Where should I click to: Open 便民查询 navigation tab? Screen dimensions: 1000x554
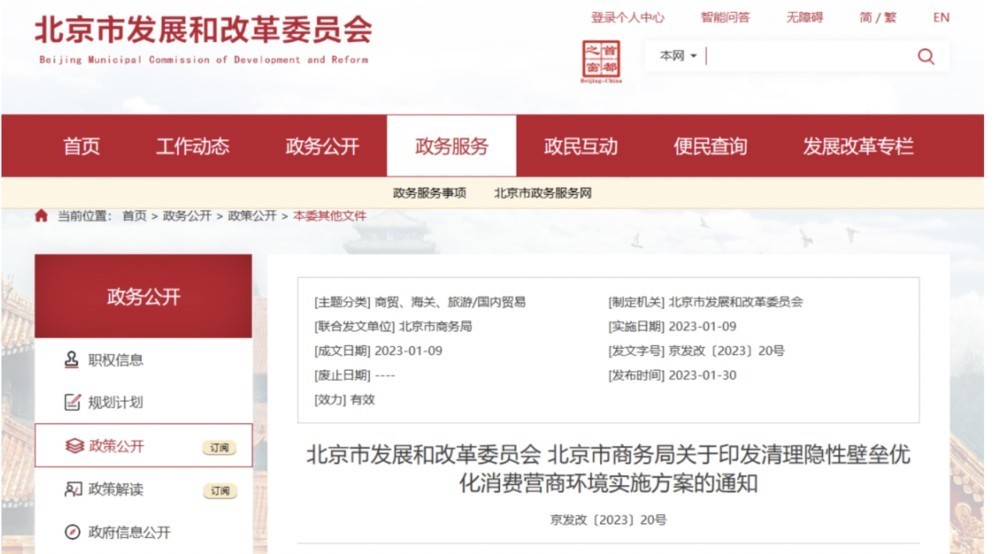point(710,147)
